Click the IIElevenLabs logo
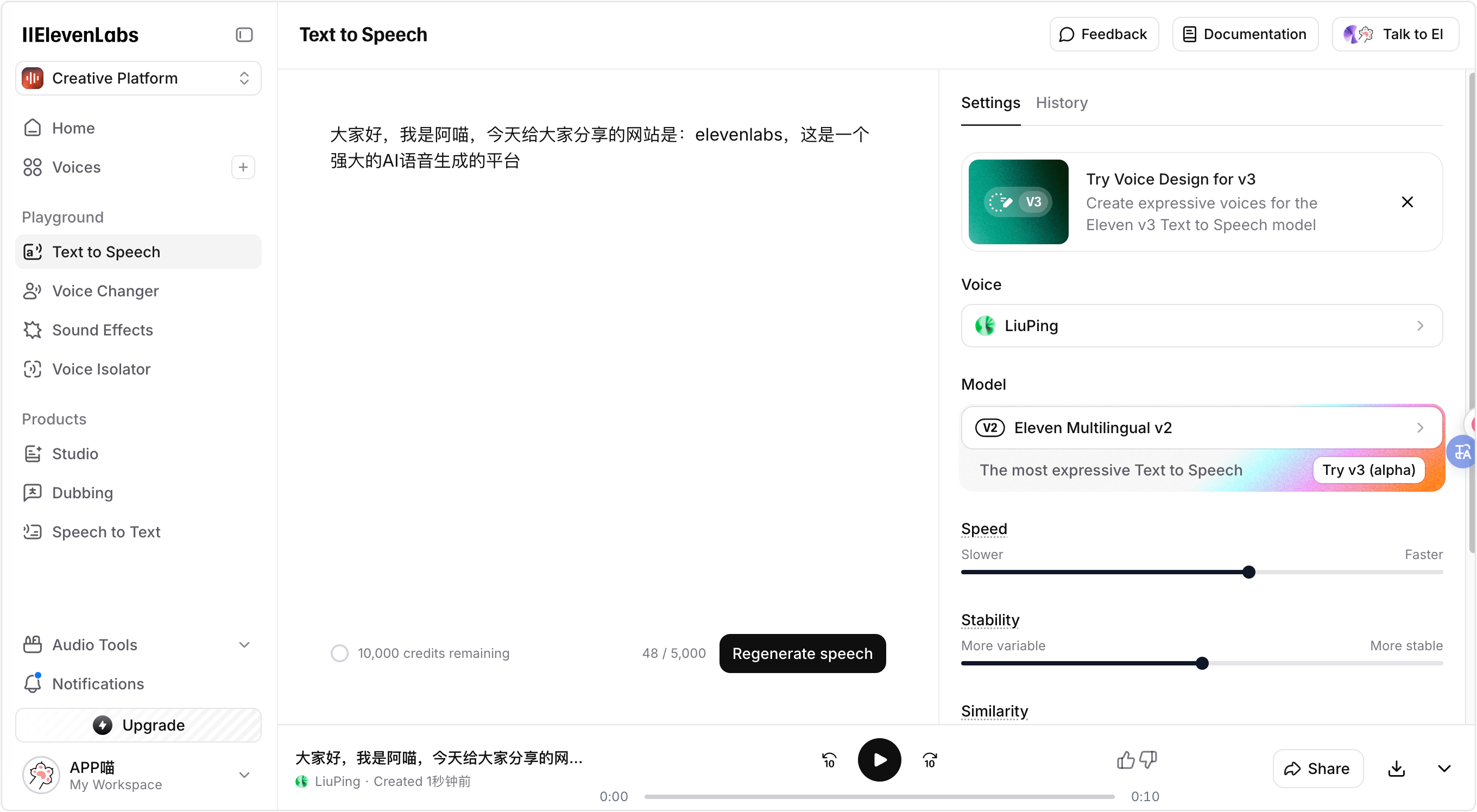Screen dimensions: 1477x812 pyautogui.click(x=80, y=34)
